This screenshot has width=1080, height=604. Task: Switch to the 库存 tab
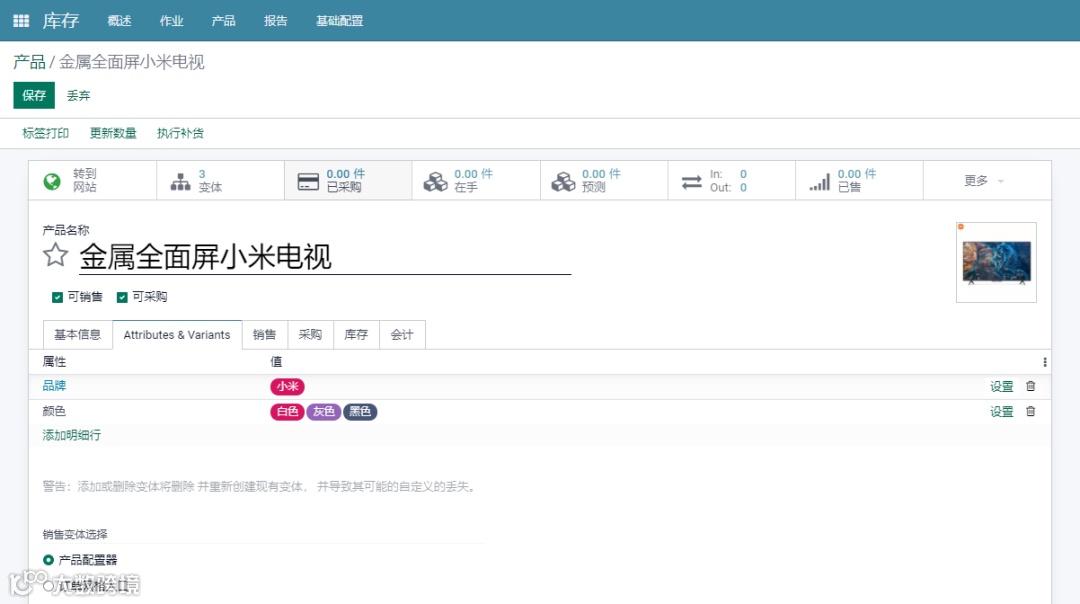[x=356, y=335]
